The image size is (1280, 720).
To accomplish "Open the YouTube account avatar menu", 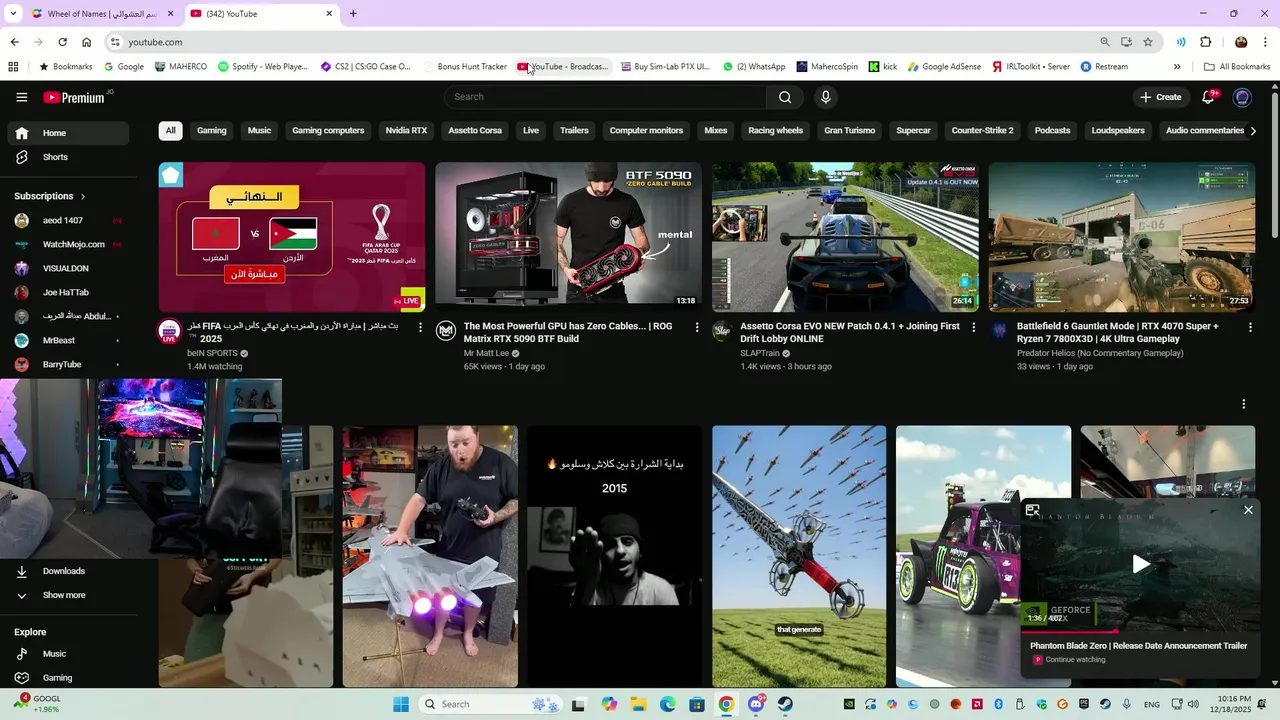I will click(1242, 97).
